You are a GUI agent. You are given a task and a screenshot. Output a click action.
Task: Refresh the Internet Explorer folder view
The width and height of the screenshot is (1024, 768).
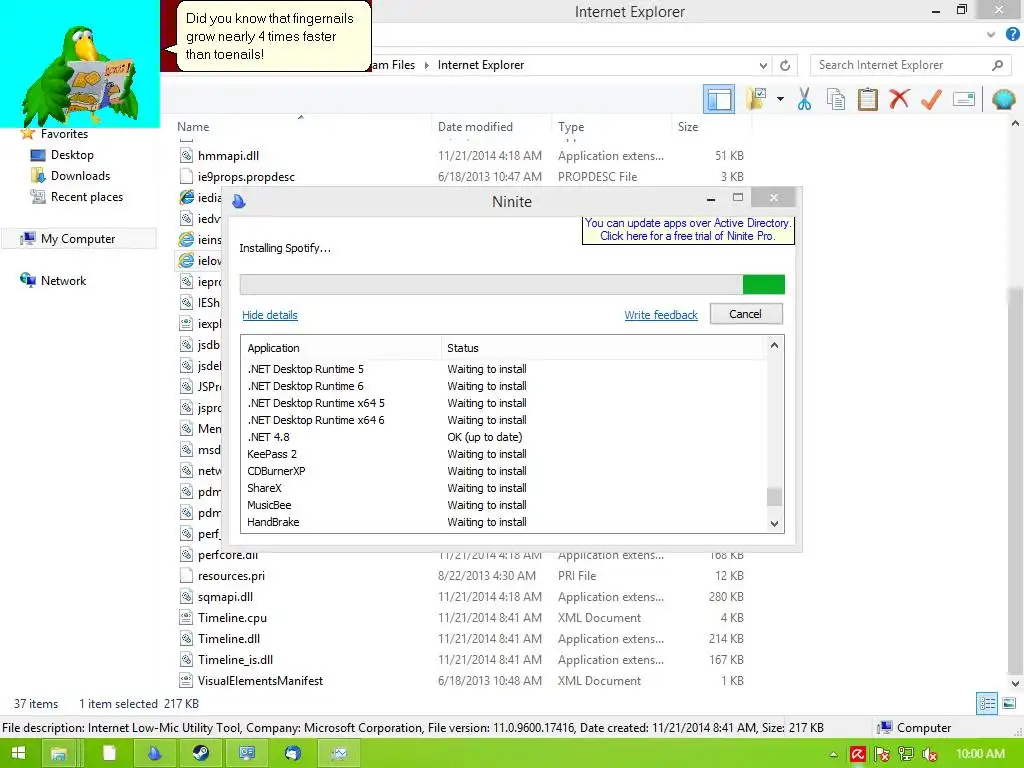(x=785, y=65)
